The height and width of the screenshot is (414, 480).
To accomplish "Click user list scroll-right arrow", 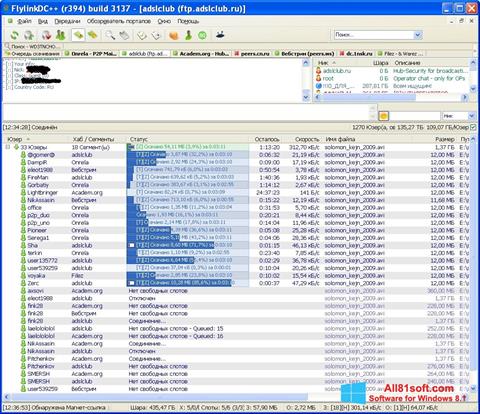I will point(465,97).
